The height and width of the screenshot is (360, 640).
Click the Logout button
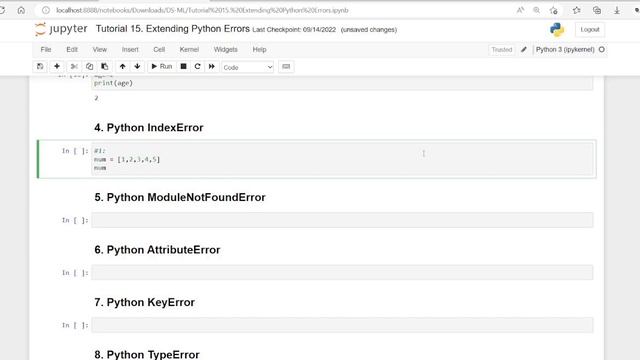[x=590, y=29]
